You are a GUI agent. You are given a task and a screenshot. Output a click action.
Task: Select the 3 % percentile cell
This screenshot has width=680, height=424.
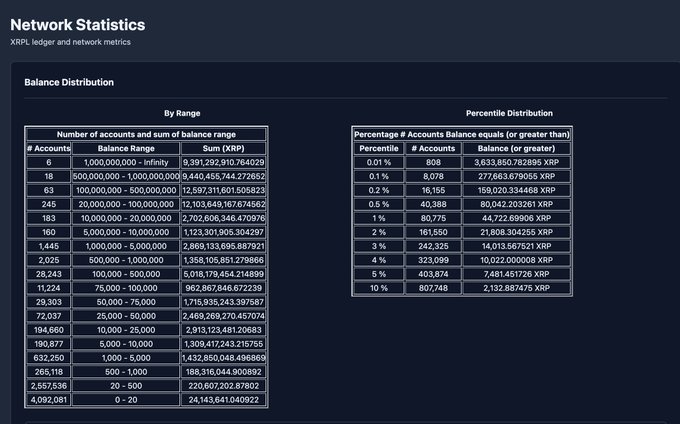coord(379,246)
